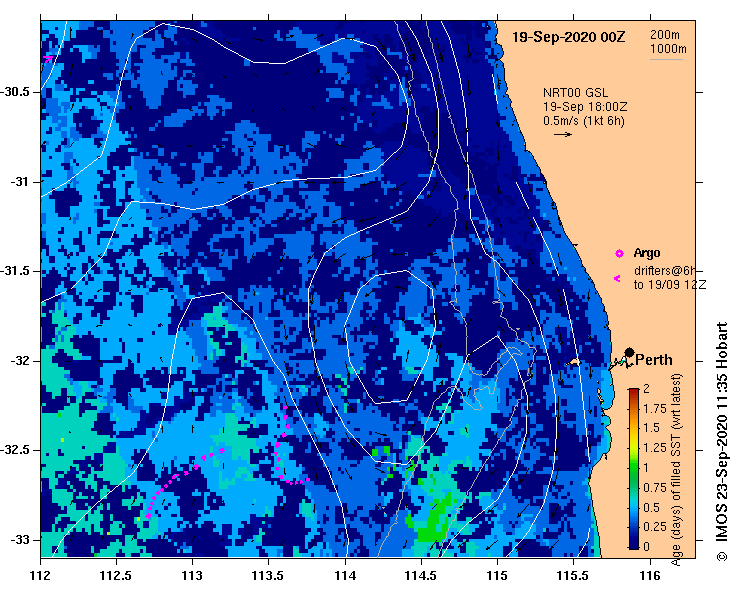
Task: Click the SST age color bar
Action: click(x=633, y=469)
